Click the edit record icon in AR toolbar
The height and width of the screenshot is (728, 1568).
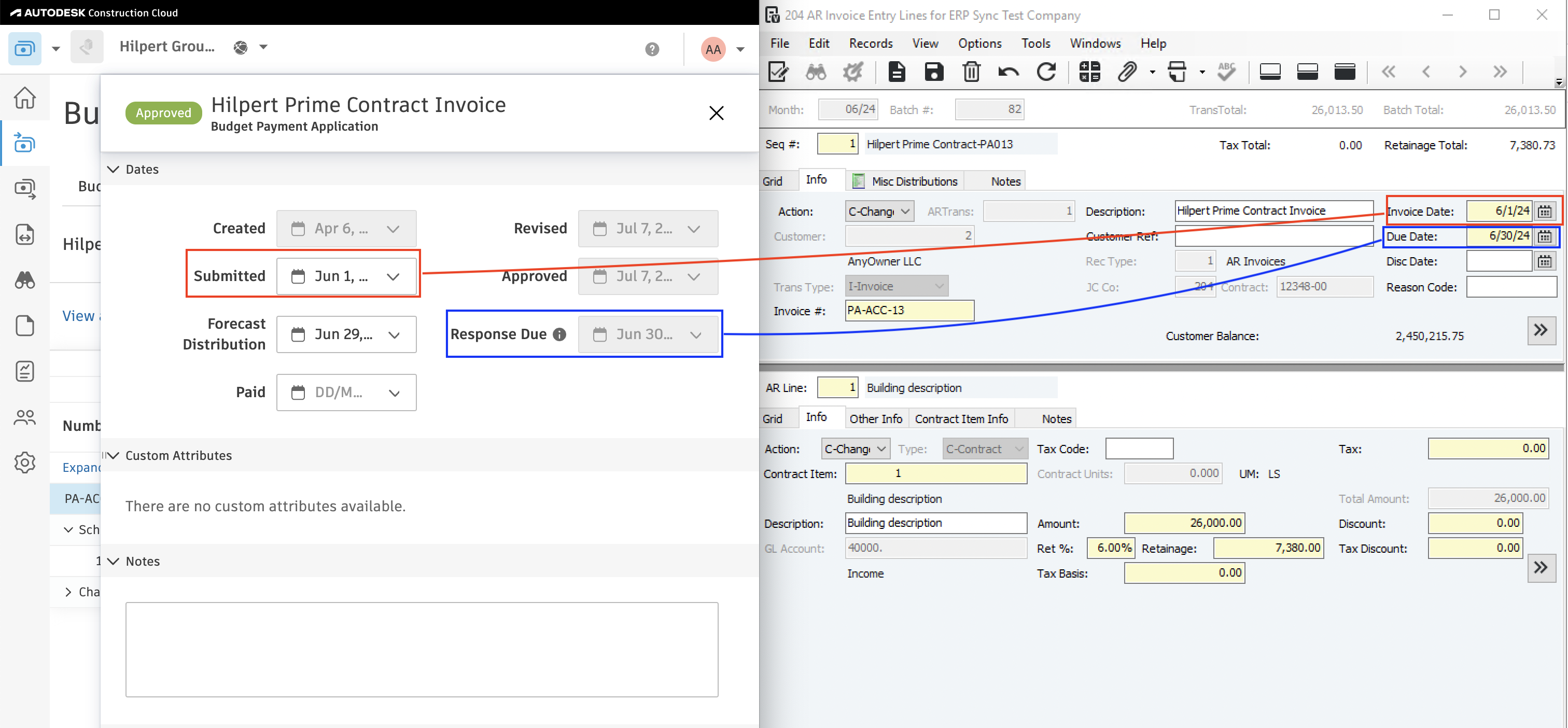(778, 72)
